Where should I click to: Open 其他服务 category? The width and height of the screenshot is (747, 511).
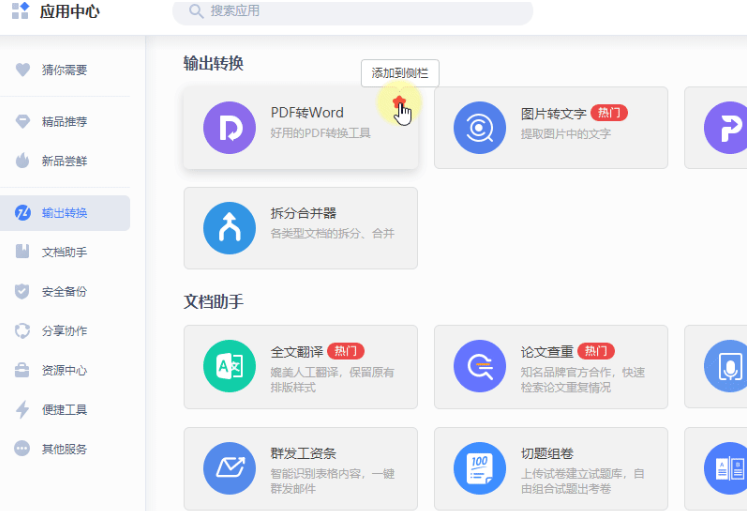point(65,449)
